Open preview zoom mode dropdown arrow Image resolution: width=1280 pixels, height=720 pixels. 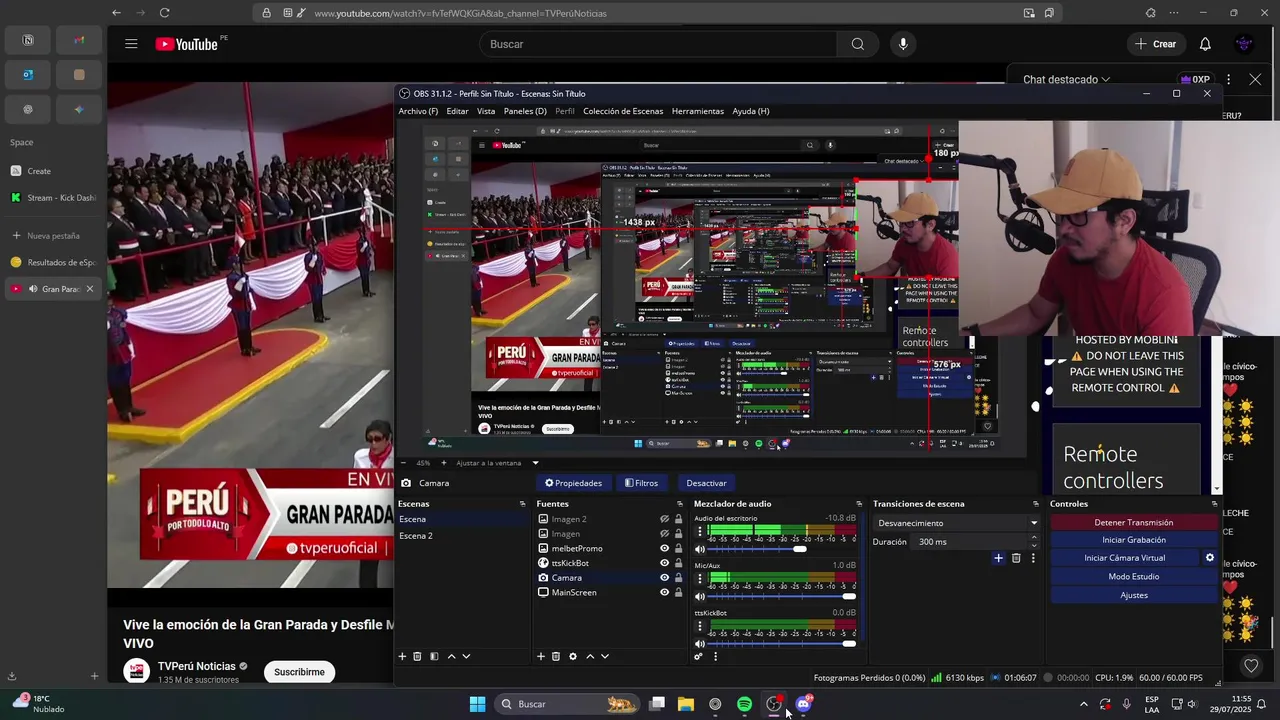[x=535, y=463]
